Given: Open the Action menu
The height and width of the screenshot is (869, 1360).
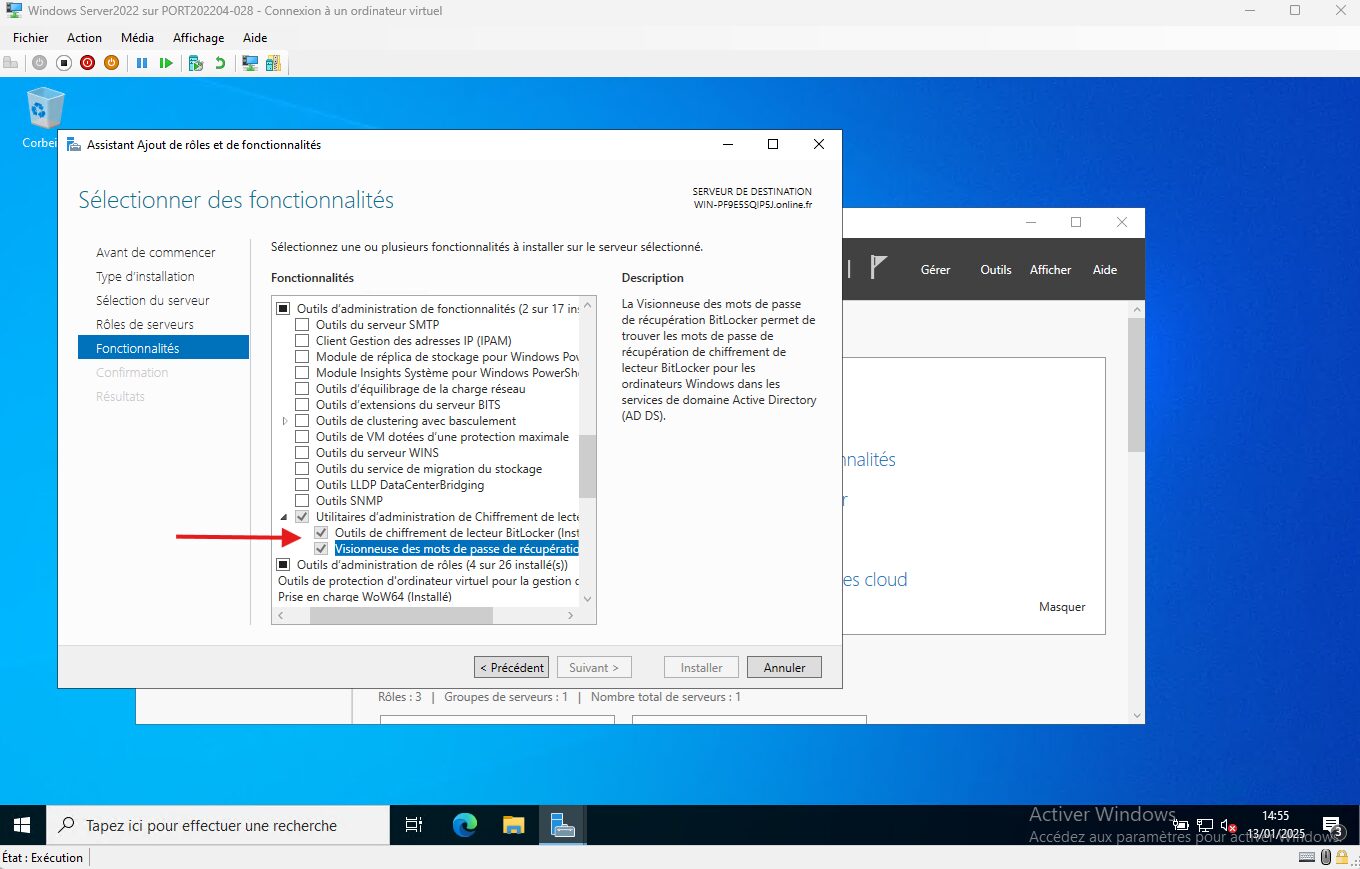Looking at the screenshot, I should 84,38.
